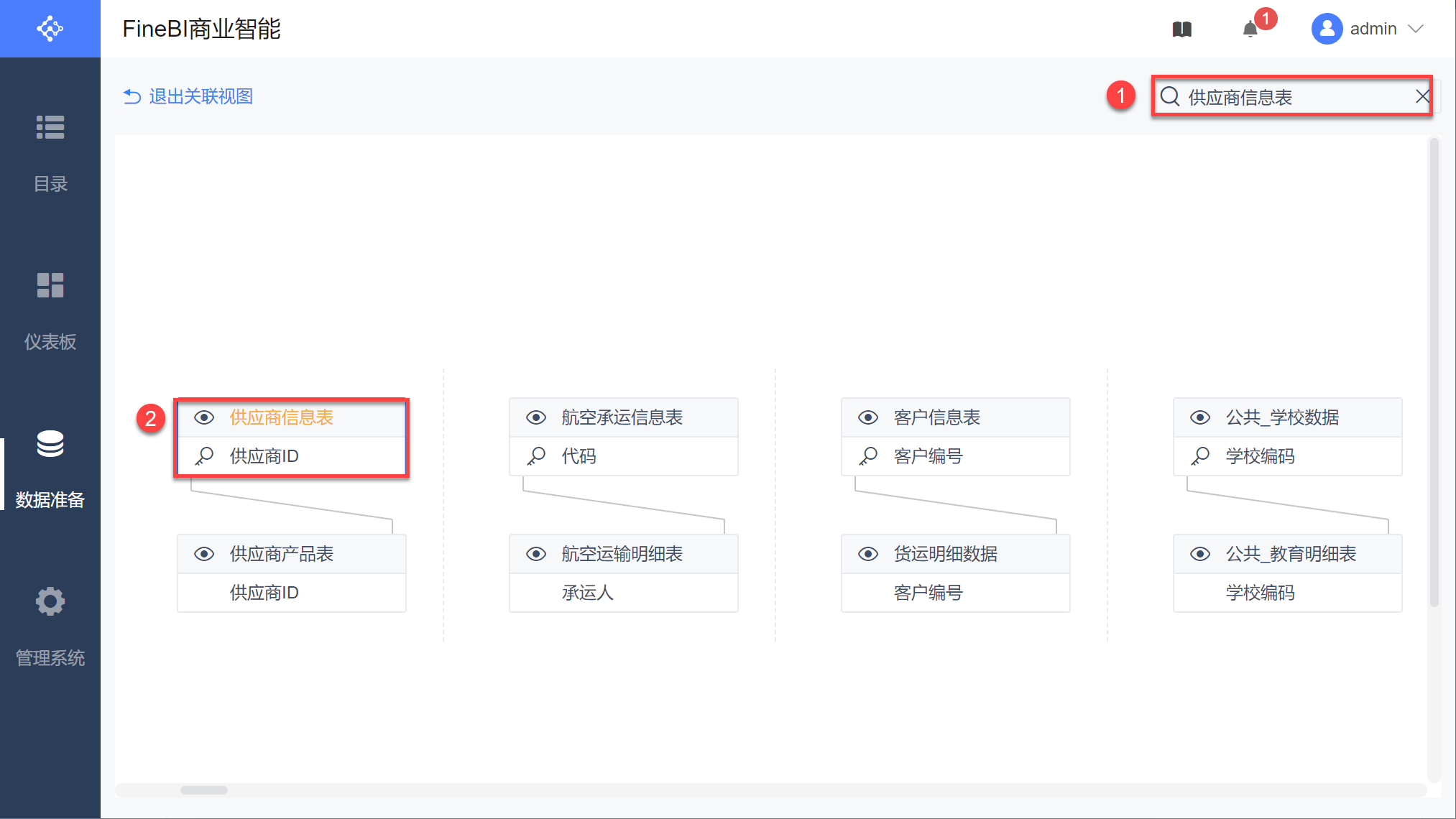
Task: Click the key icon beside 学校编码
Action: click(x=1200, y=456)
